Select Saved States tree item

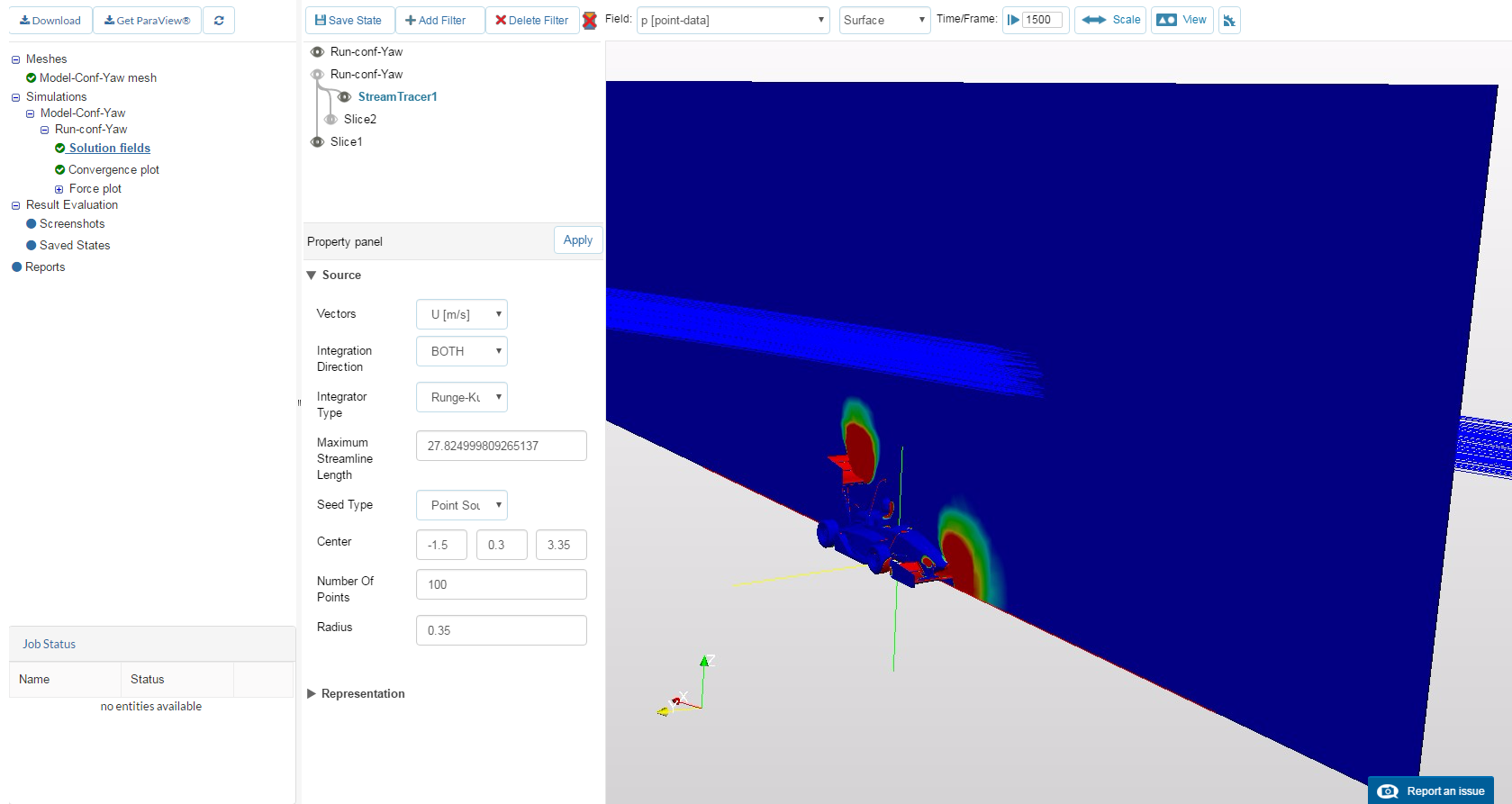[x=75, y=245]
